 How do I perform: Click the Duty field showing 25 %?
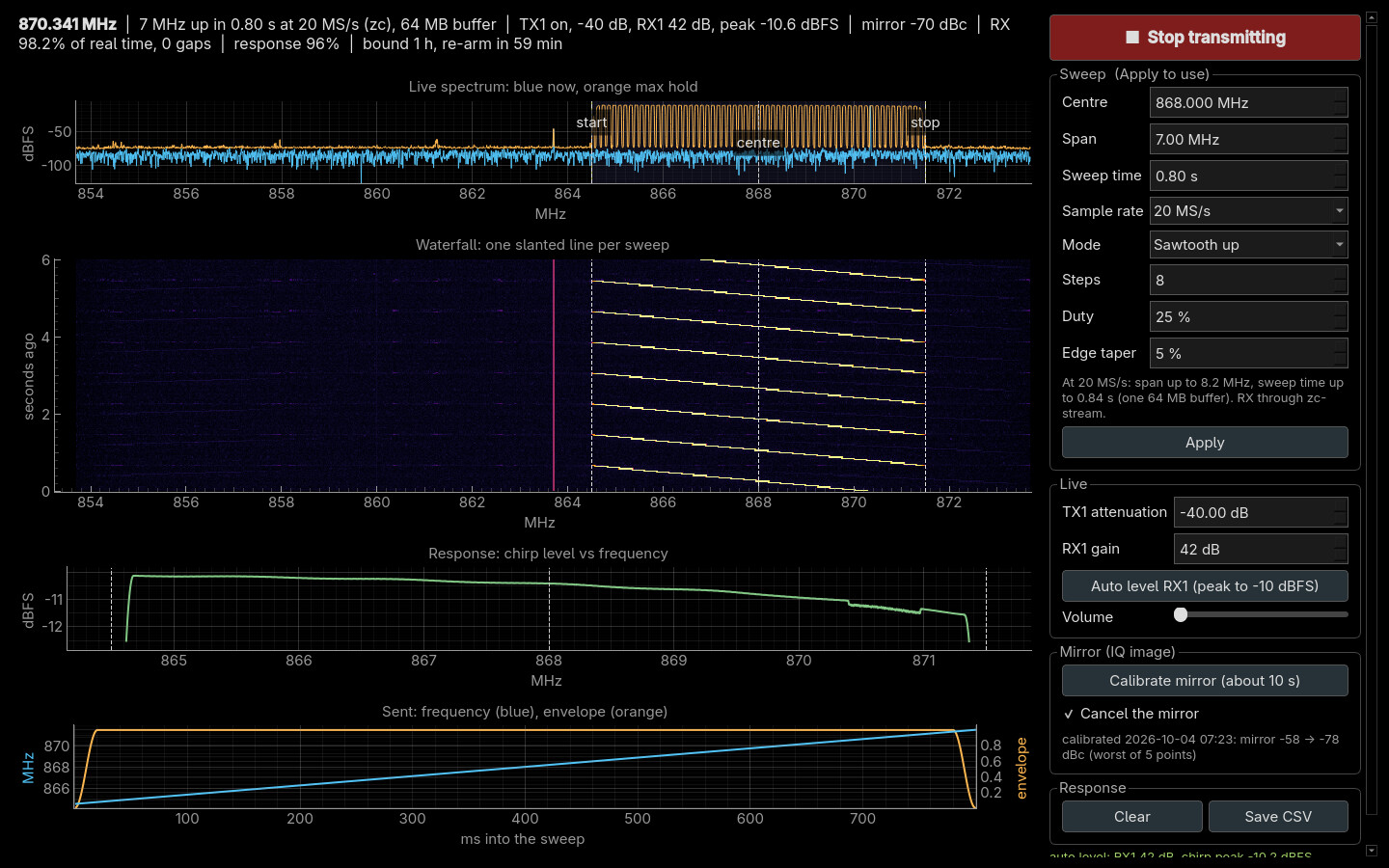(1248, 316)
